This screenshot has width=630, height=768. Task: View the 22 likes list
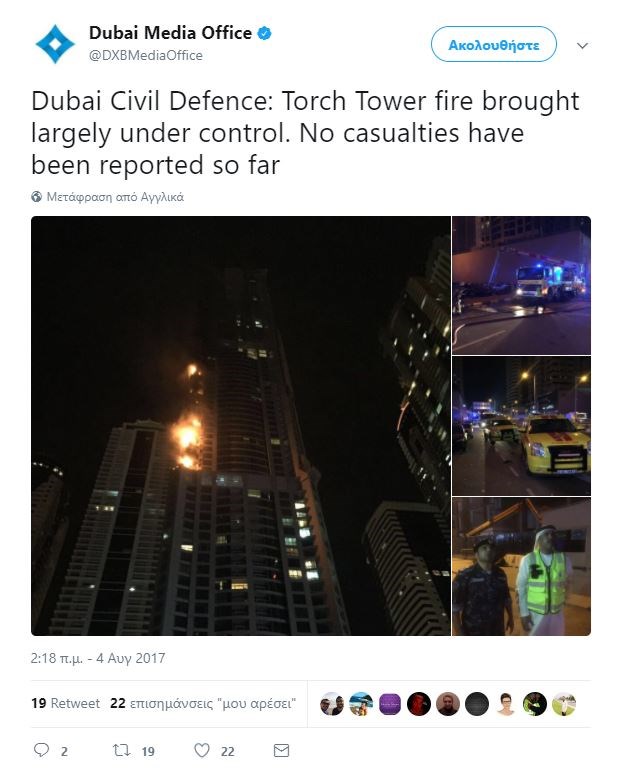click(203, 703)
